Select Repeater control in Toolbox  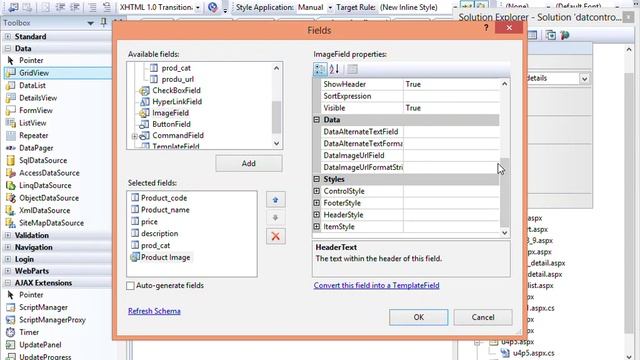click(x=33, y=136)
